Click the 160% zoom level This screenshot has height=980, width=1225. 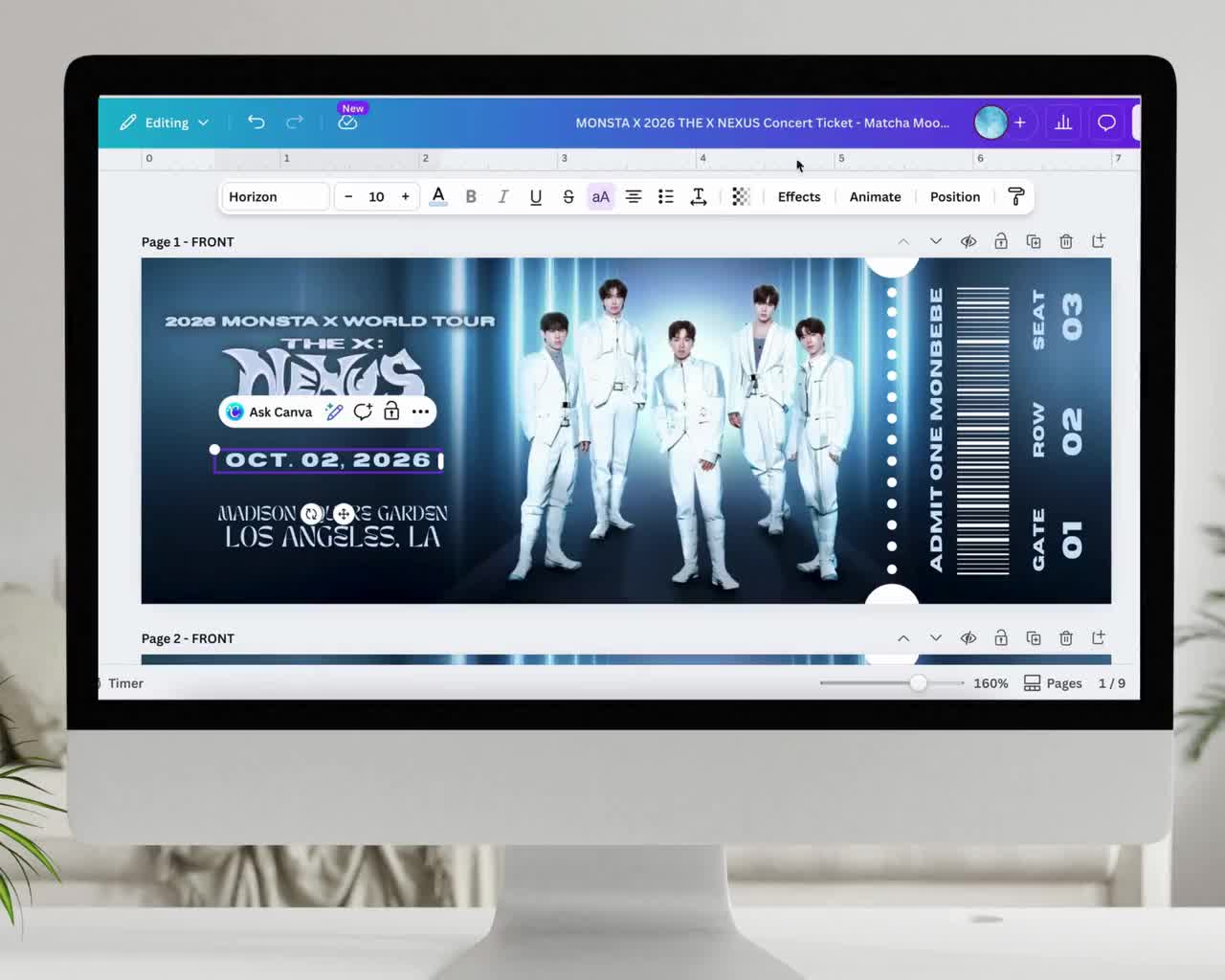point(991,683)
